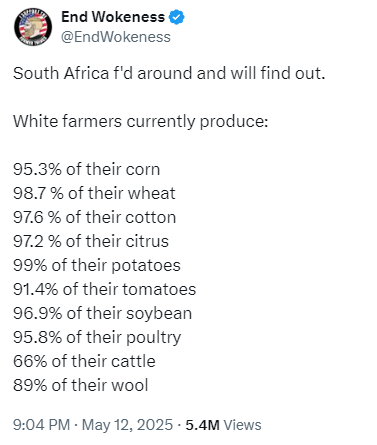This screenshot has height=445, width=377.
Task: Click the 98.7% wheat line
Action: pyautogui.click(x=94, y=193)
